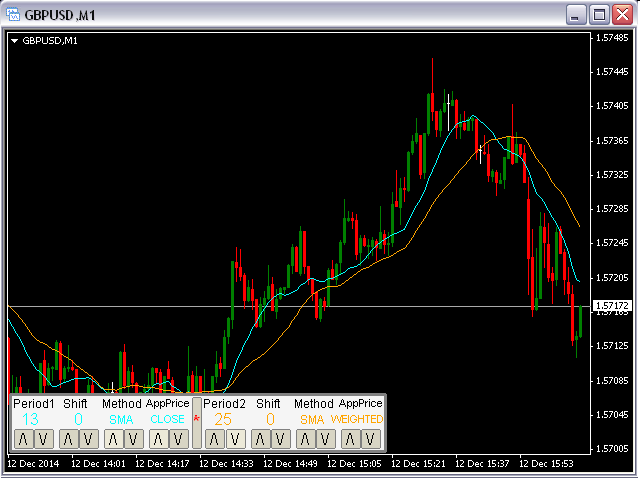Screen dimensions: 640x480
Task: Click the 1.57172 current price label
Action: click(x=611, y=305)
